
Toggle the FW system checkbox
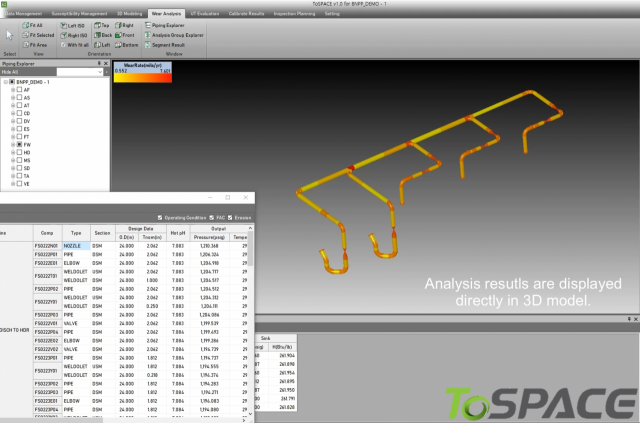click(19, 145)
